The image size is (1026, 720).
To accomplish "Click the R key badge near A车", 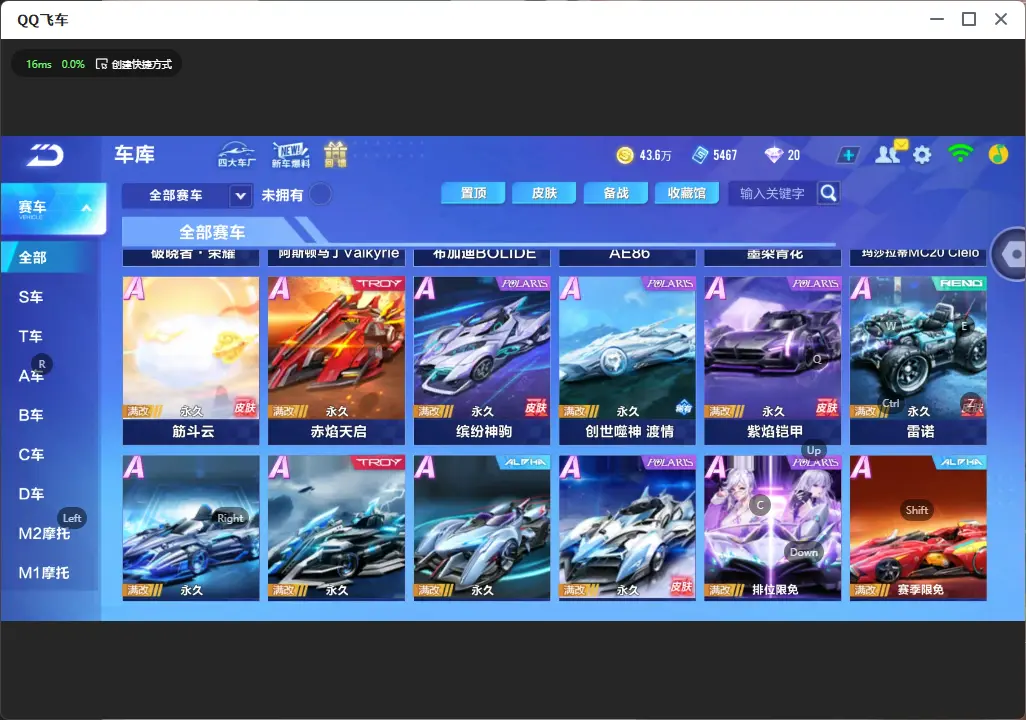I will point(42,364).
